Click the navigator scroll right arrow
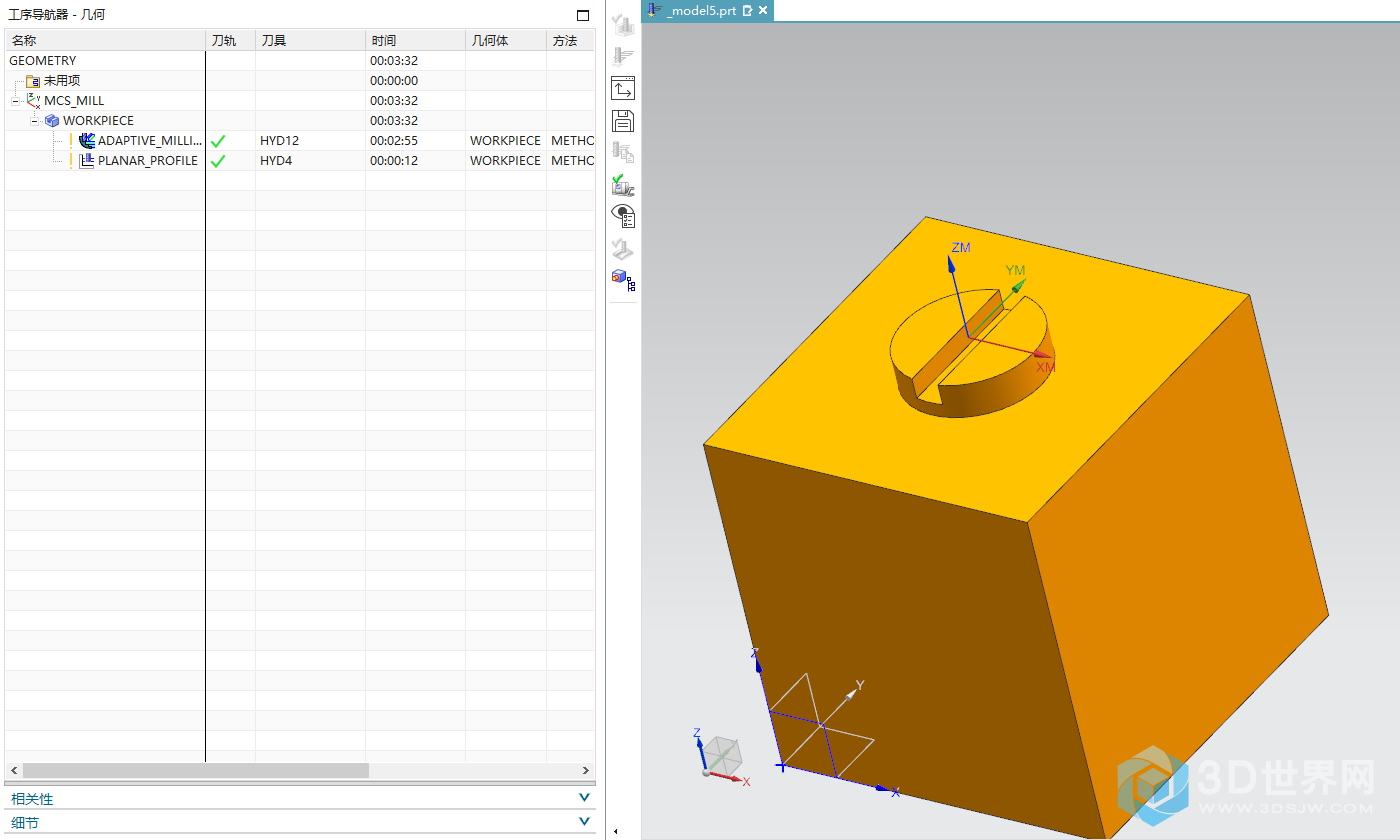Viewport: 1400px width, 840px height. 586,771
